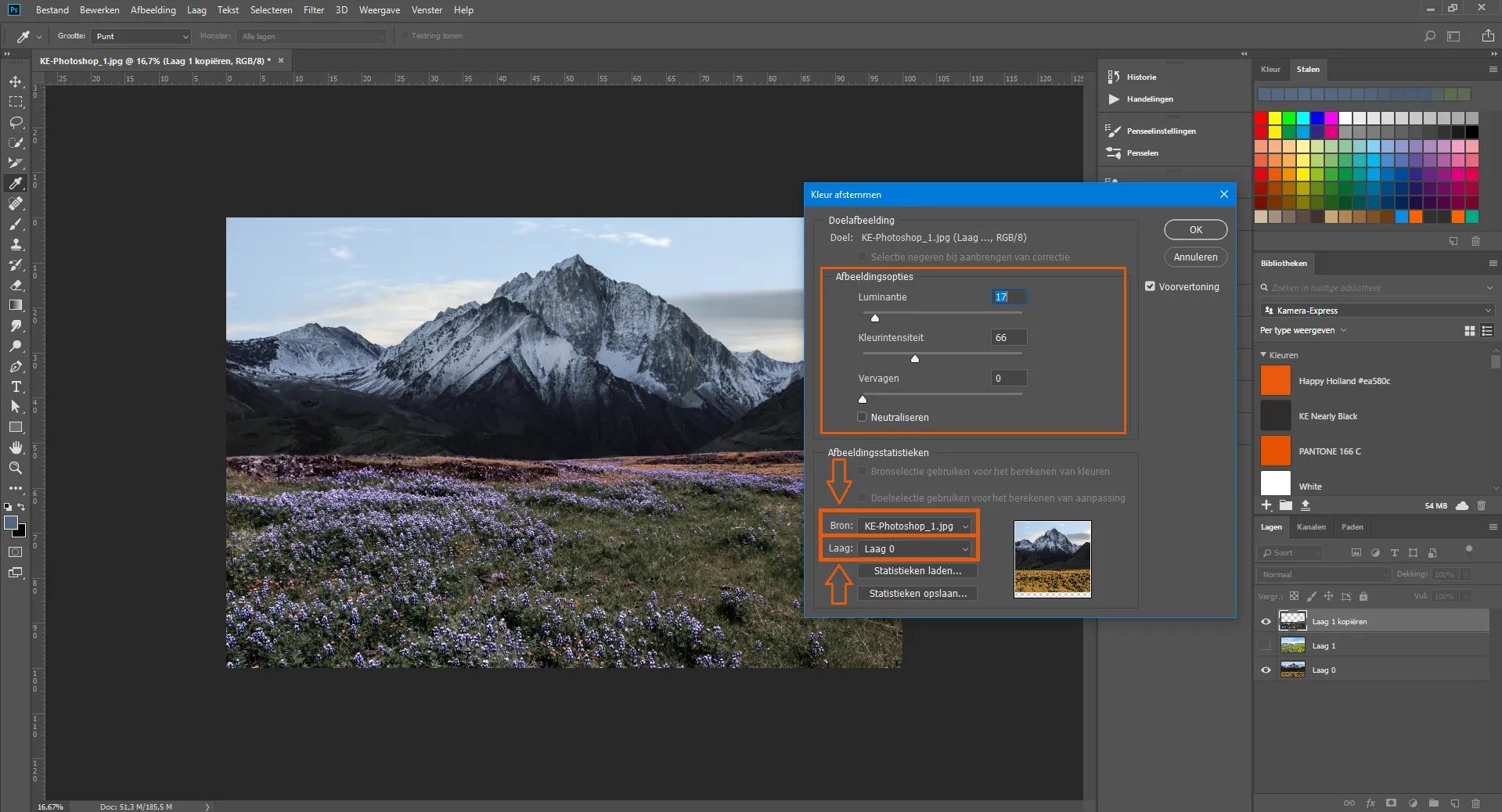Switch to the Paden tab
The width and height of the screenshot is (1502, 812).
(1352, 527)
